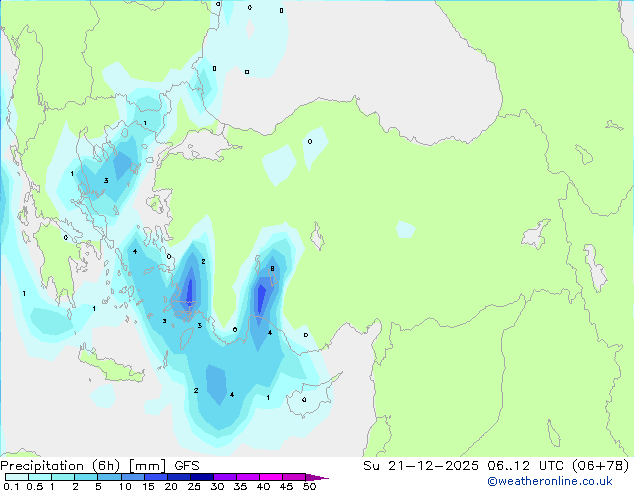Click the '40' legend tick label
The image size is (634, 490).
(263, 486)
